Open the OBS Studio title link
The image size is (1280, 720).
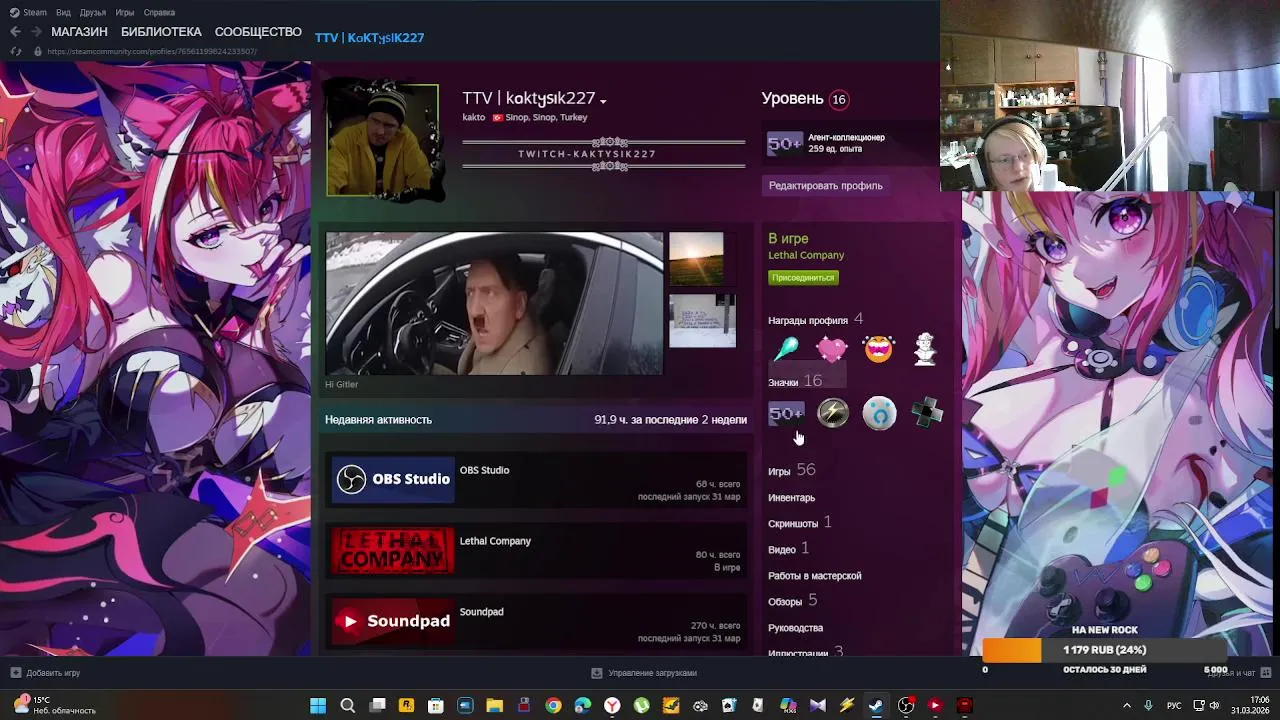pos(484,470)
